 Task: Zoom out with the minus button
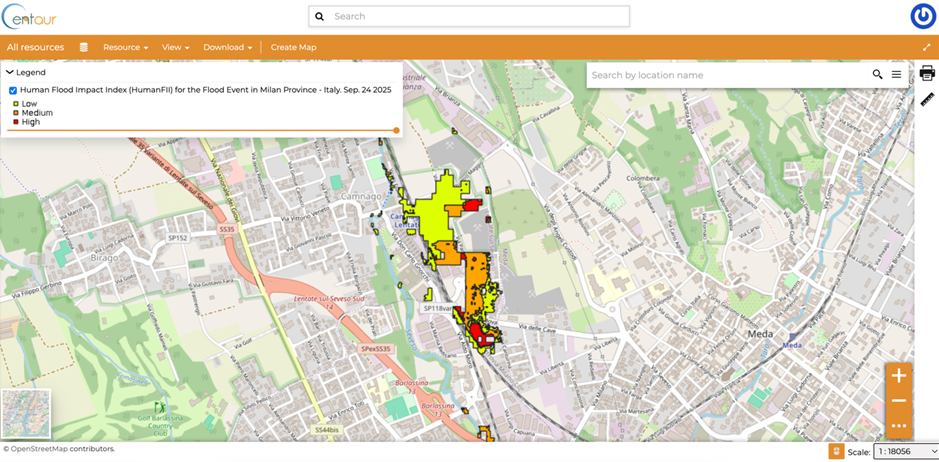pos(898,401)
